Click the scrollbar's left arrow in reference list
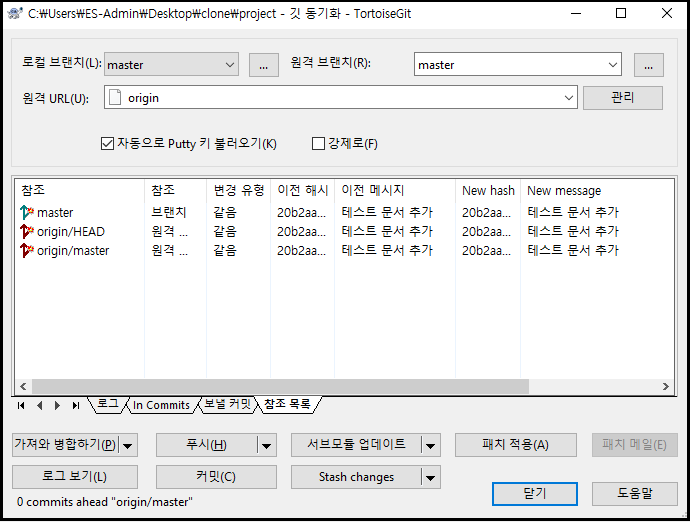Screen dimensions: 690x522 (23, 386)
